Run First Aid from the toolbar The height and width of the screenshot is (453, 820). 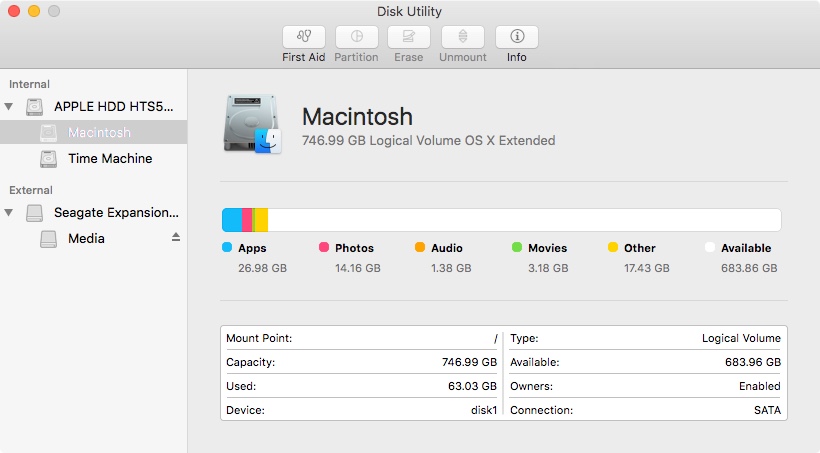pyautogui.click(x=304, y=37)
